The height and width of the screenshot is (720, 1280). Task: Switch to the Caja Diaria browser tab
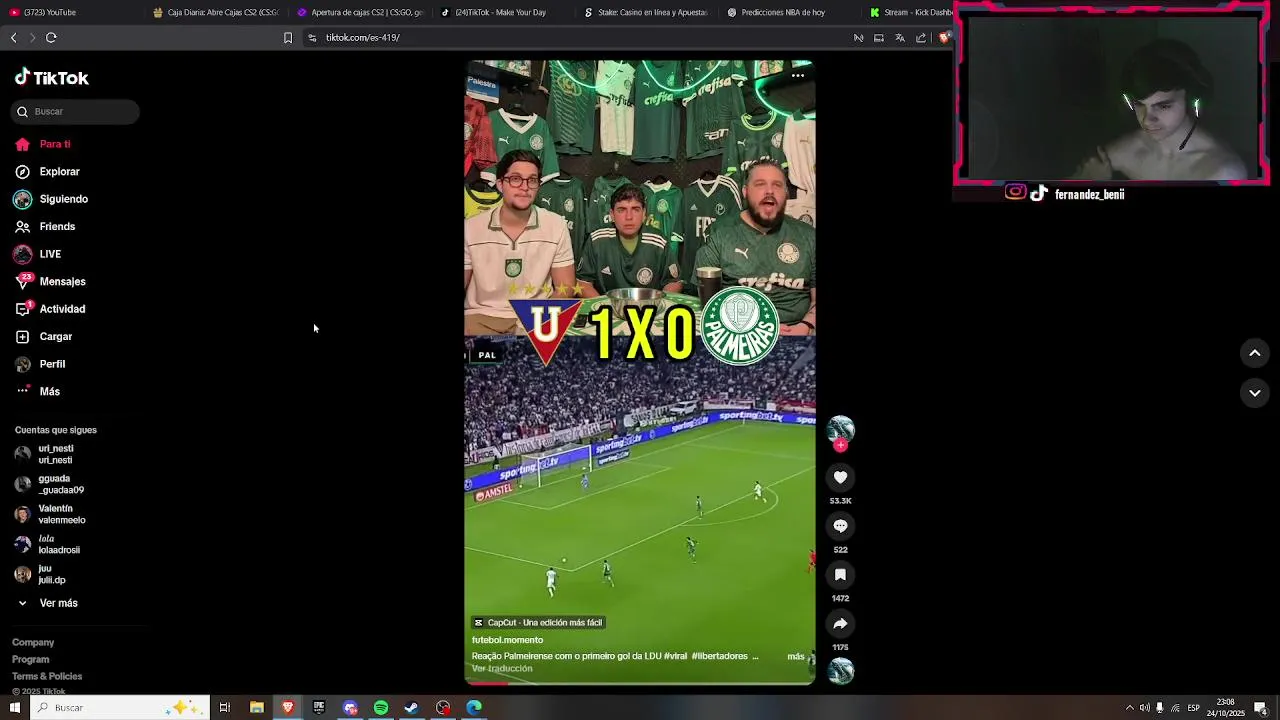[x=215, y=12]
